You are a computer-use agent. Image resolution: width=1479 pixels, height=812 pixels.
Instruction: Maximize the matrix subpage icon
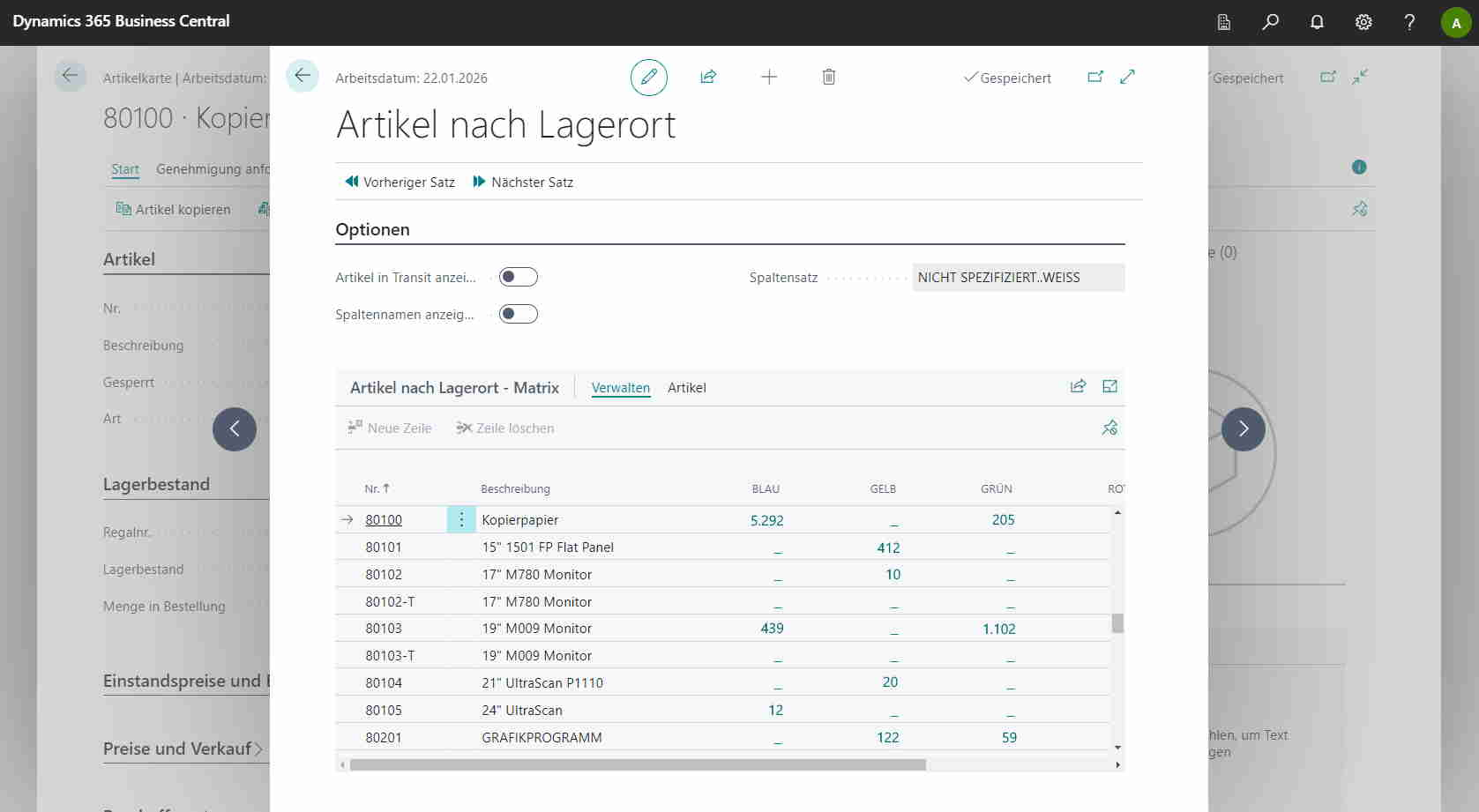[1109, 386]
